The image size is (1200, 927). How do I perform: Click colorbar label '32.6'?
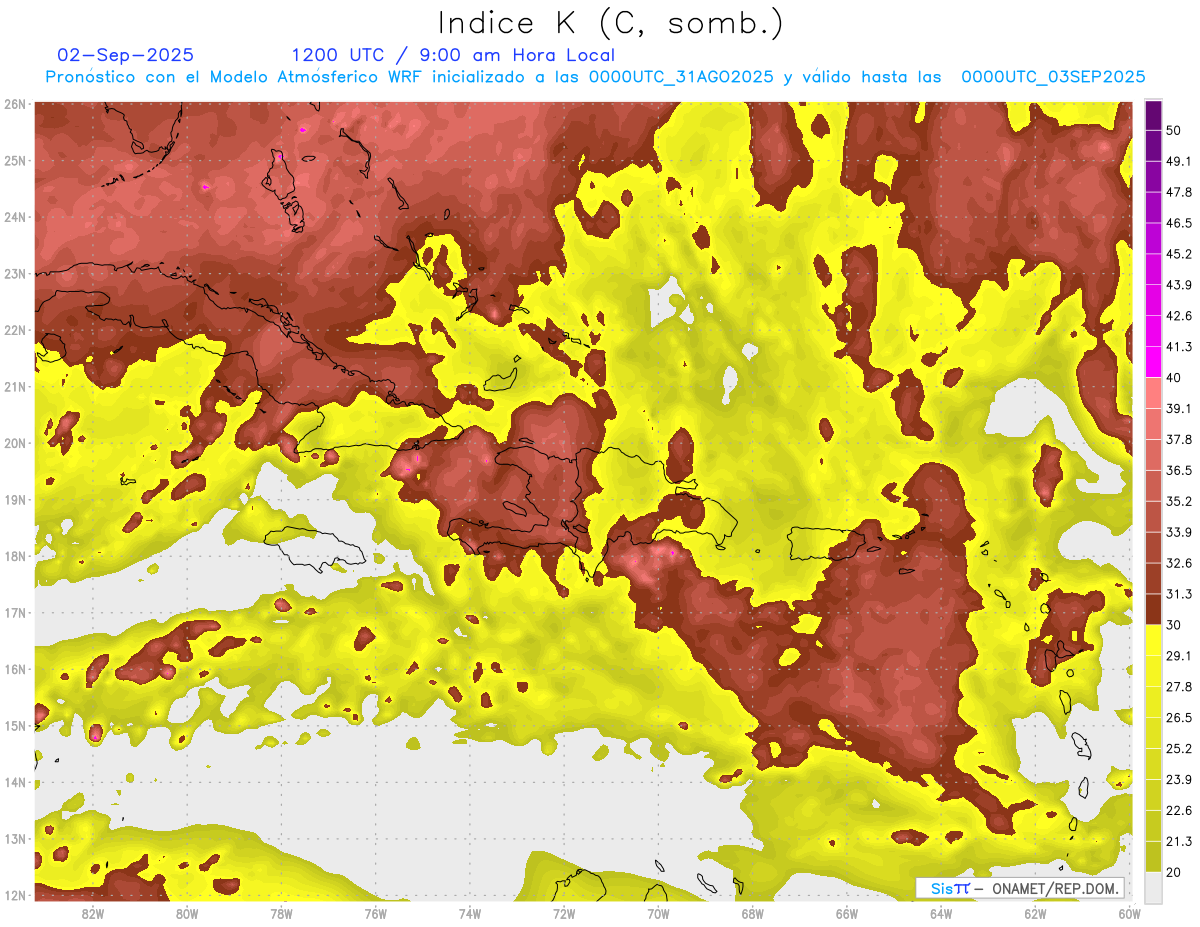click(x=1179, y=563)
